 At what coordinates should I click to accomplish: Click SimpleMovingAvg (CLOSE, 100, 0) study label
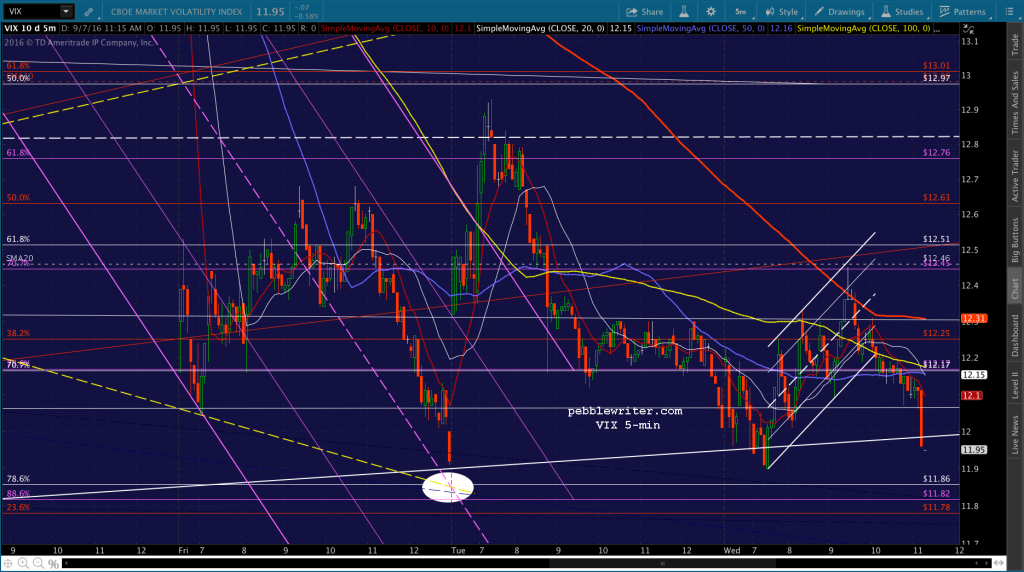pos(863,29)
